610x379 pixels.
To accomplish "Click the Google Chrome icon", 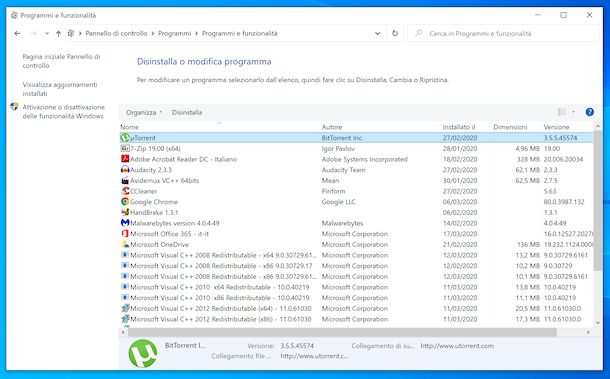I will coord(125,202).
